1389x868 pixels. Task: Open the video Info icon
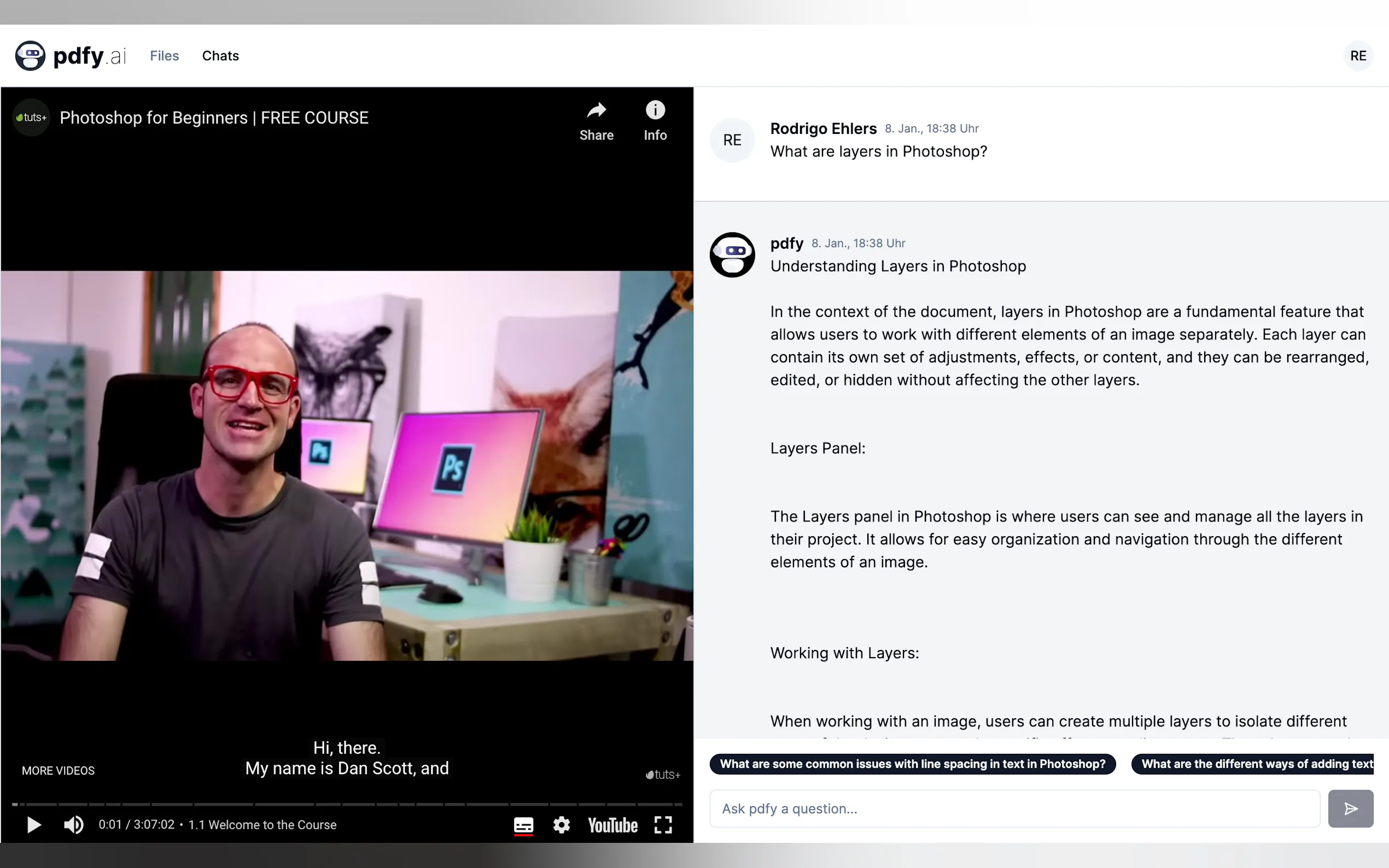point(655,111)
